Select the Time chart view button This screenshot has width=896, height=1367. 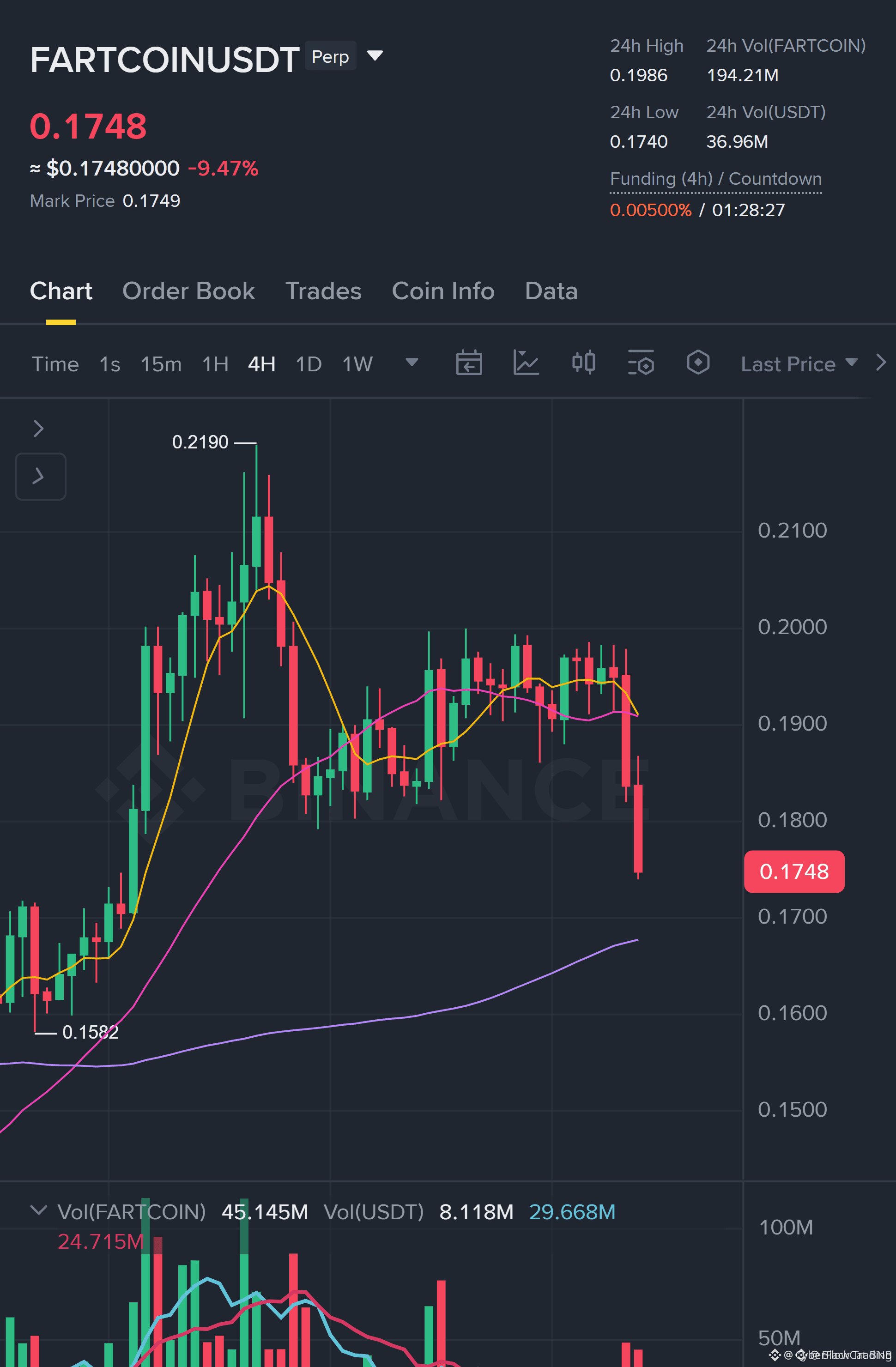coord(55,364)
